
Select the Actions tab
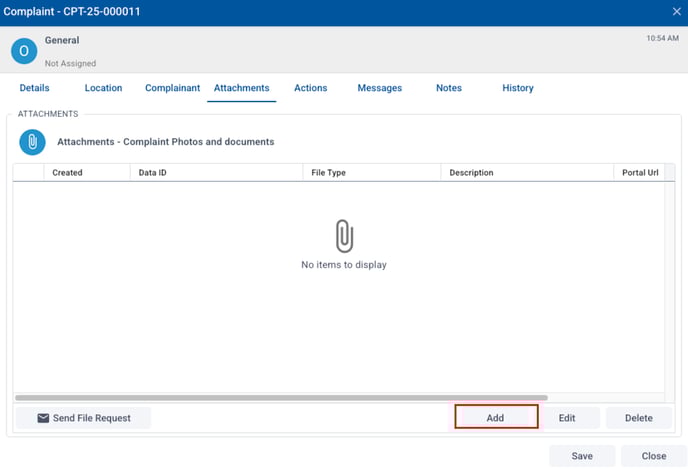tap(310, 88)
